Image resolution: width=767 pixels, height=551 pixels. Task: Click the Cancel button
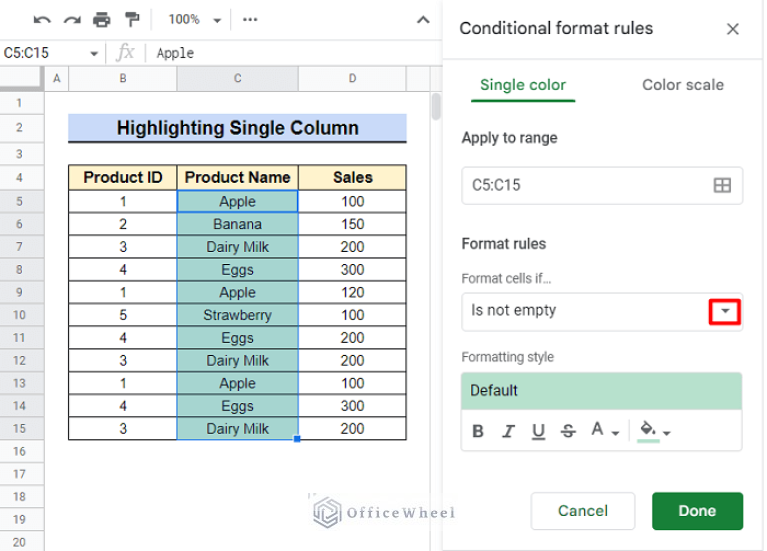tap(582, 511)
